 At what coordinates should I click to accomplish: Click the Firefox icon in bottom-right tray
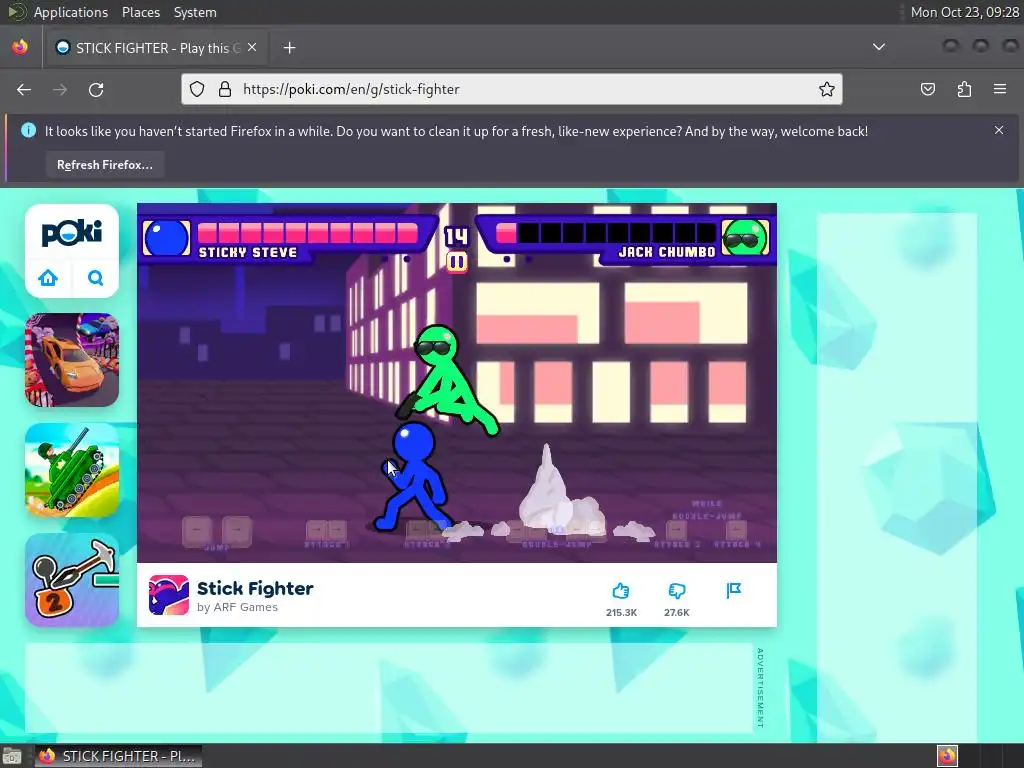click(x=947, y=756)
